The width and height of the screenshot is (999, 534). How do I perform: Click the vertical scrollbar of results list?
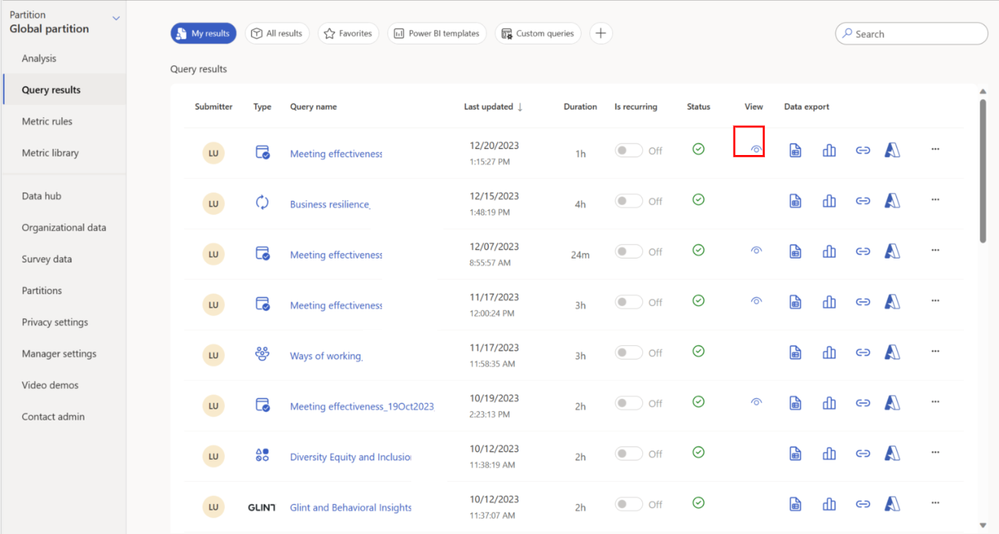982,170
